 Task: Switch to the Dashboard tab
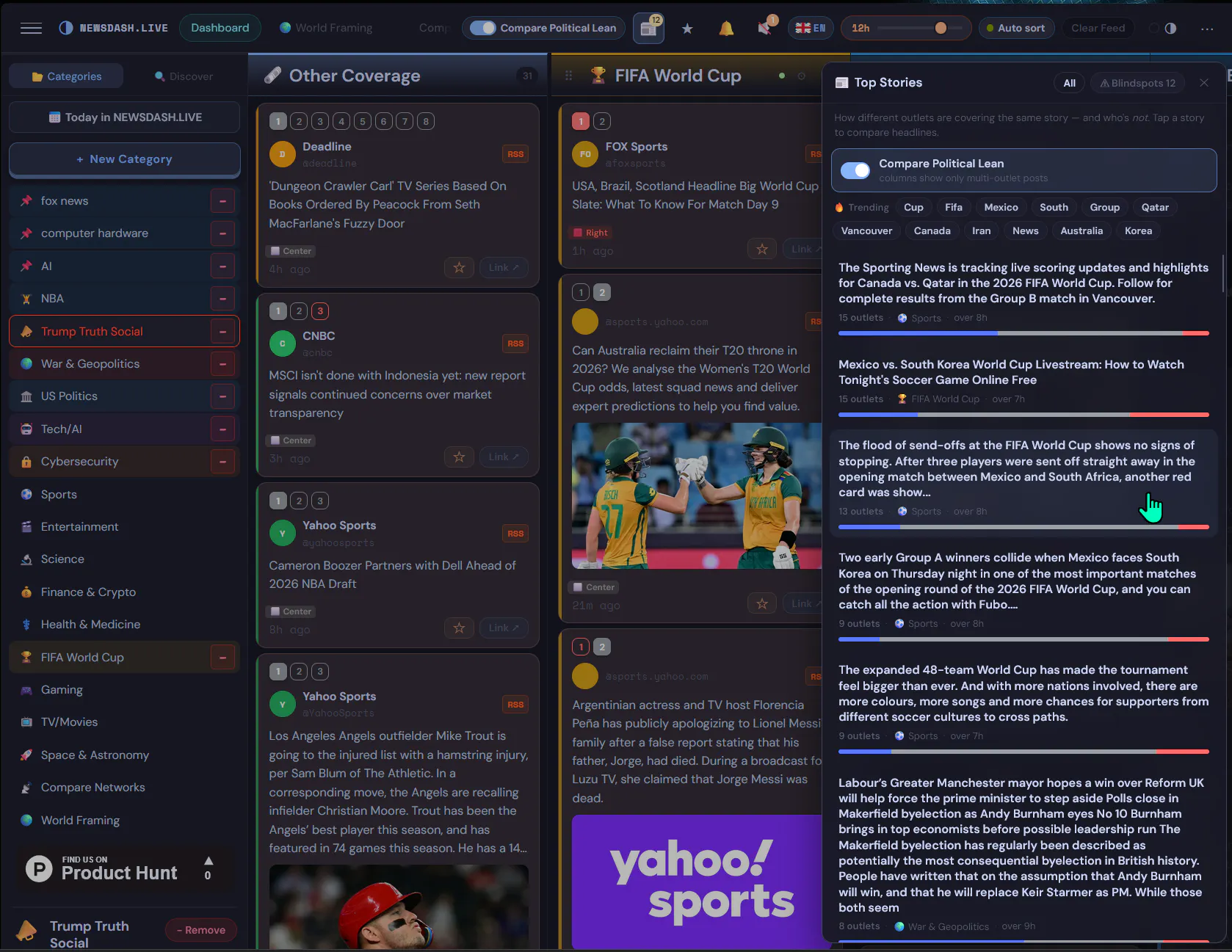220,28
